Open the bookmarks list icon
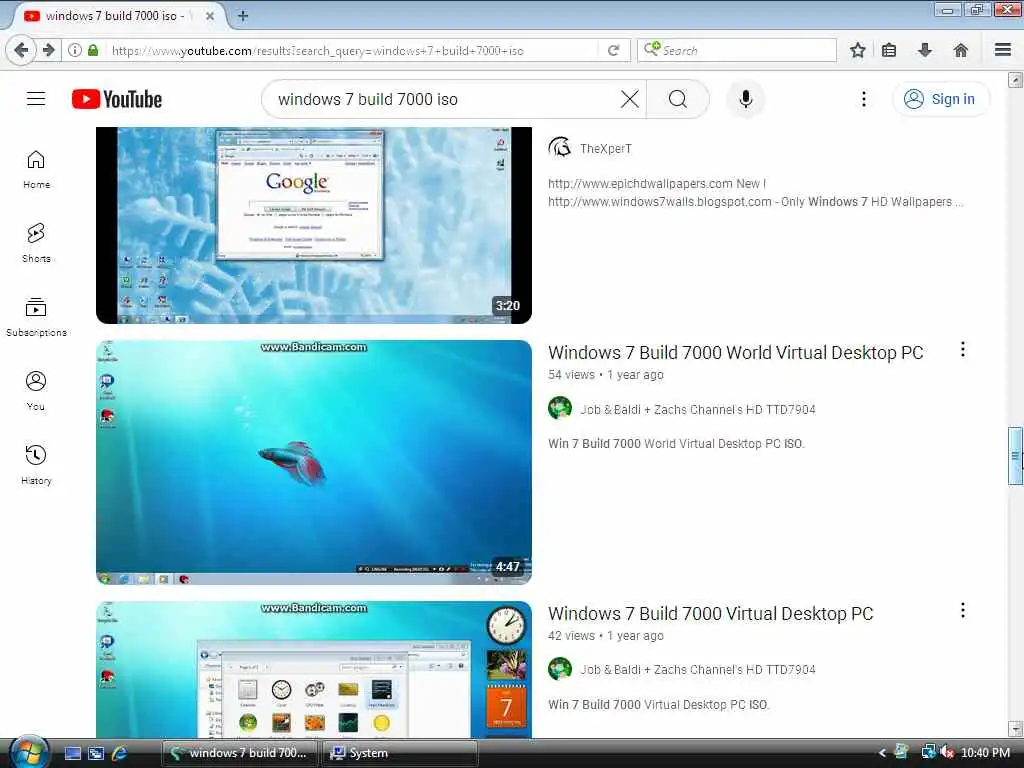This screenshot has height=768, width=1024. [889, 50]
